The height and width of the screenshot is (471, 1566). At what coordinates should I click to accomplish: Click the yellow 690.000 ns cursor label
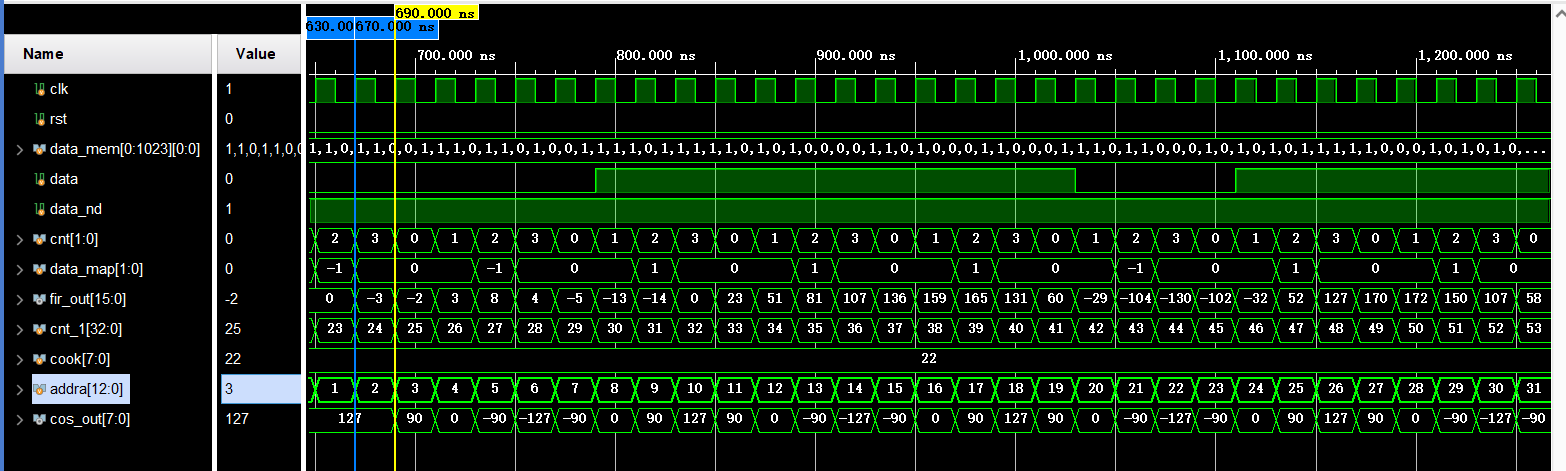[437, 12]
